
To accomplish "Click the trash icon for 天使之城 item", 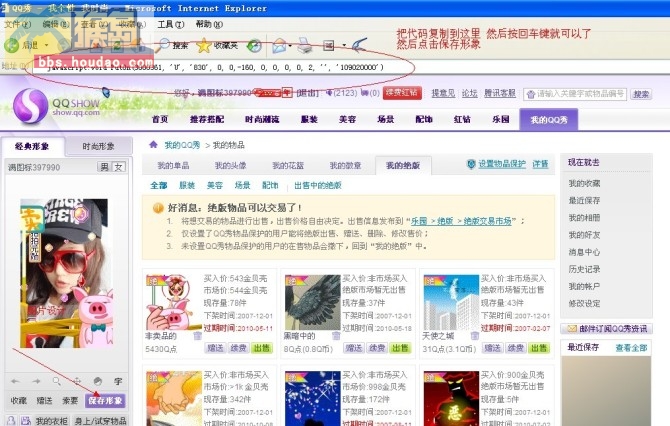I will coord(474,336).
